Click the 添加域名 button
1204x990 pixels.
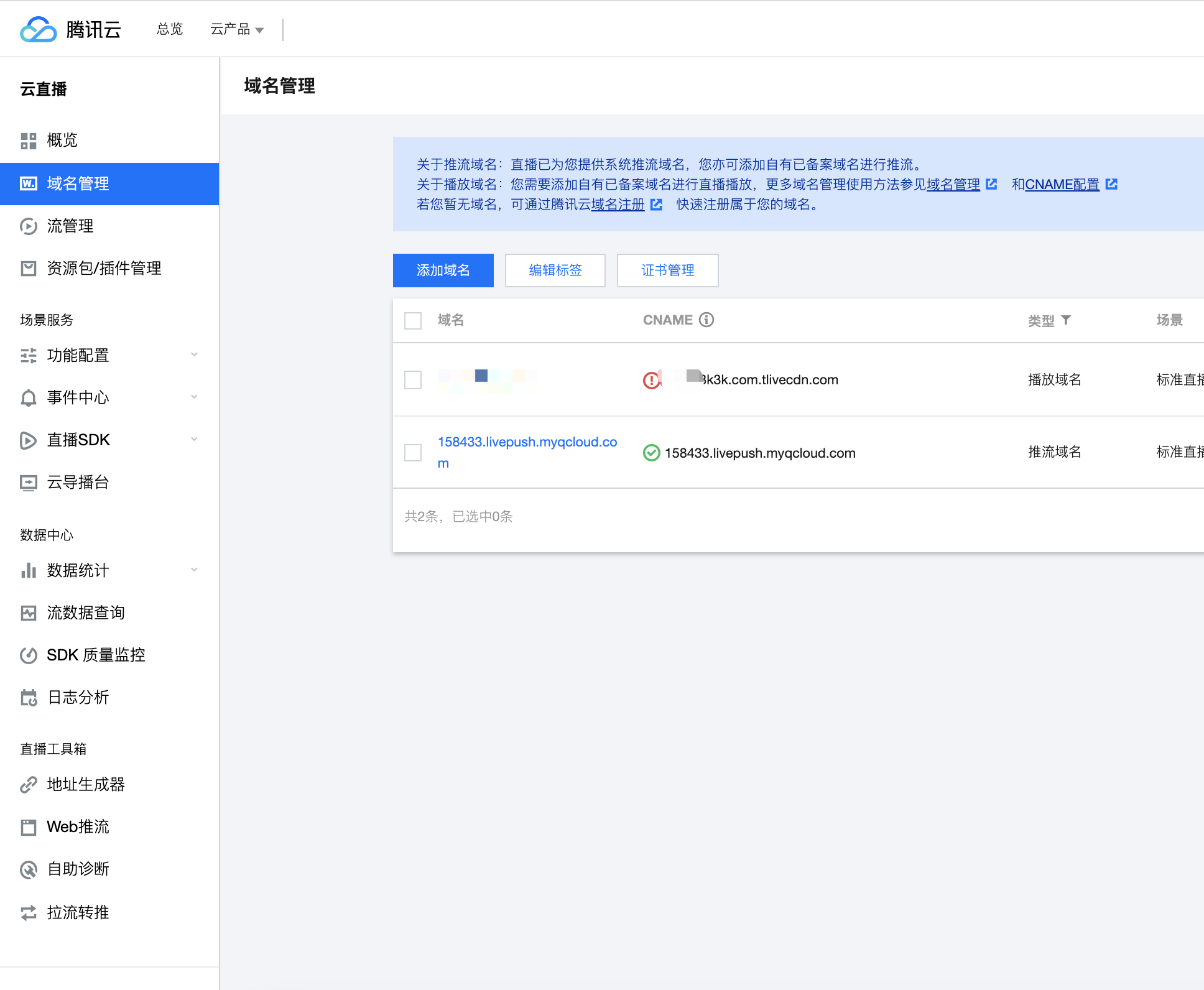point(443,271)
